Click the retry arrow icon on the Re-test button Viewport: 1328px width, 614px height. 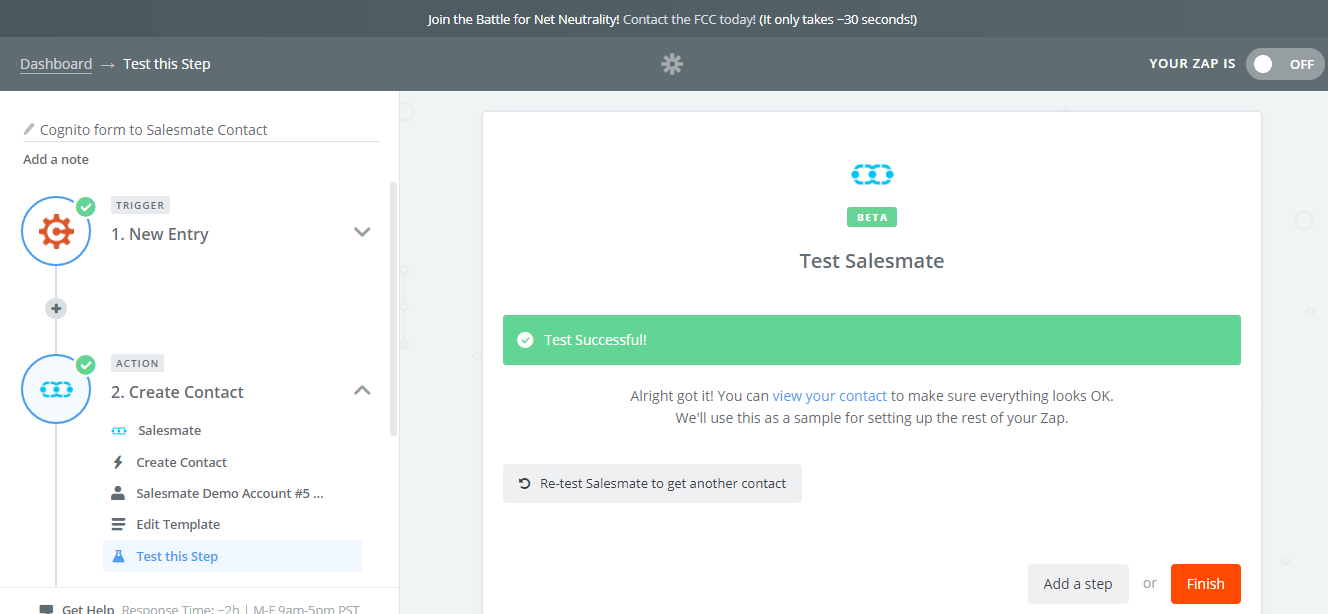(524, 483)
